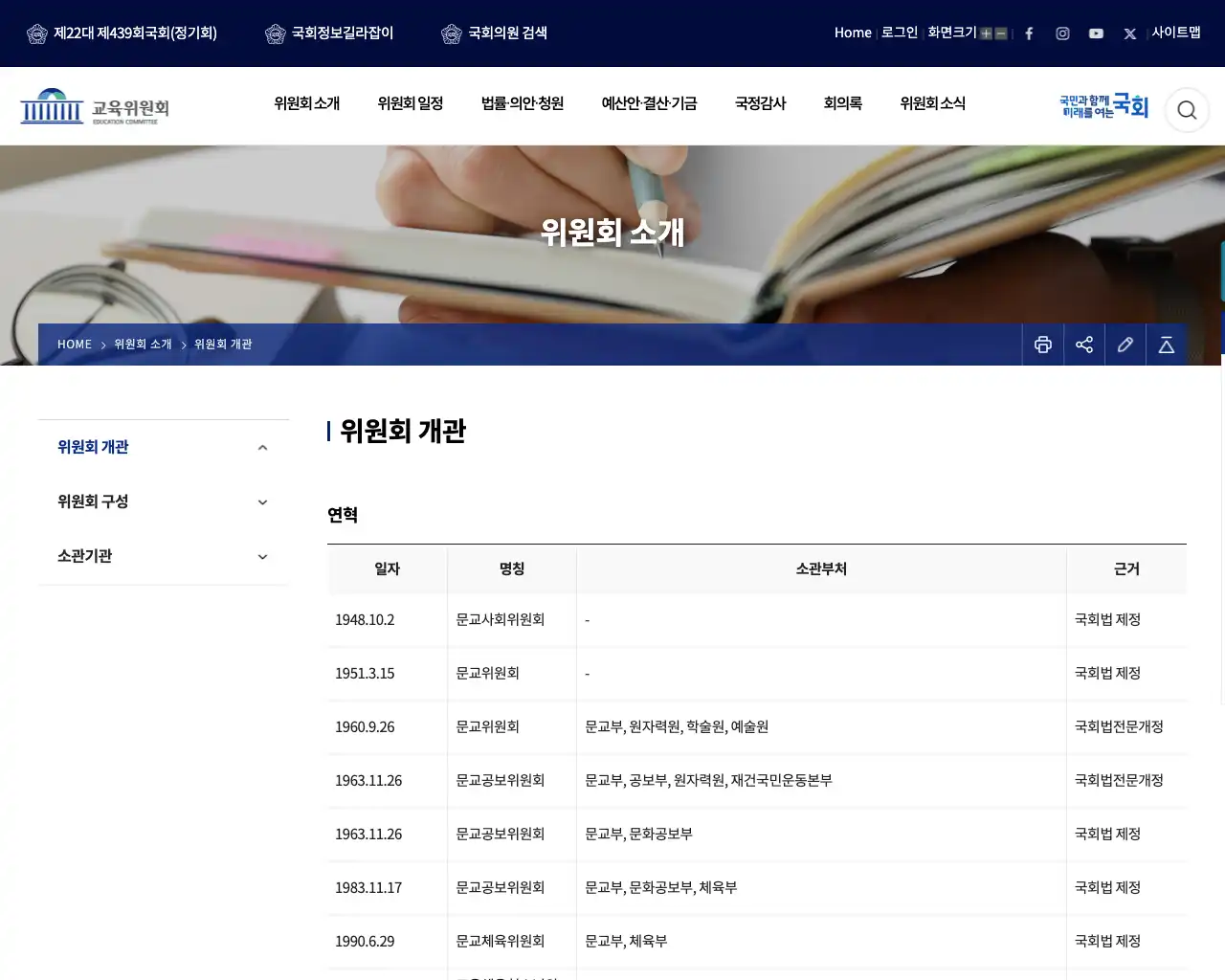The height and width of the screenshot is (980, 1225).
Task: Open the 회의록 main menu
Action: pyautogui.click(x=843, y=103)
